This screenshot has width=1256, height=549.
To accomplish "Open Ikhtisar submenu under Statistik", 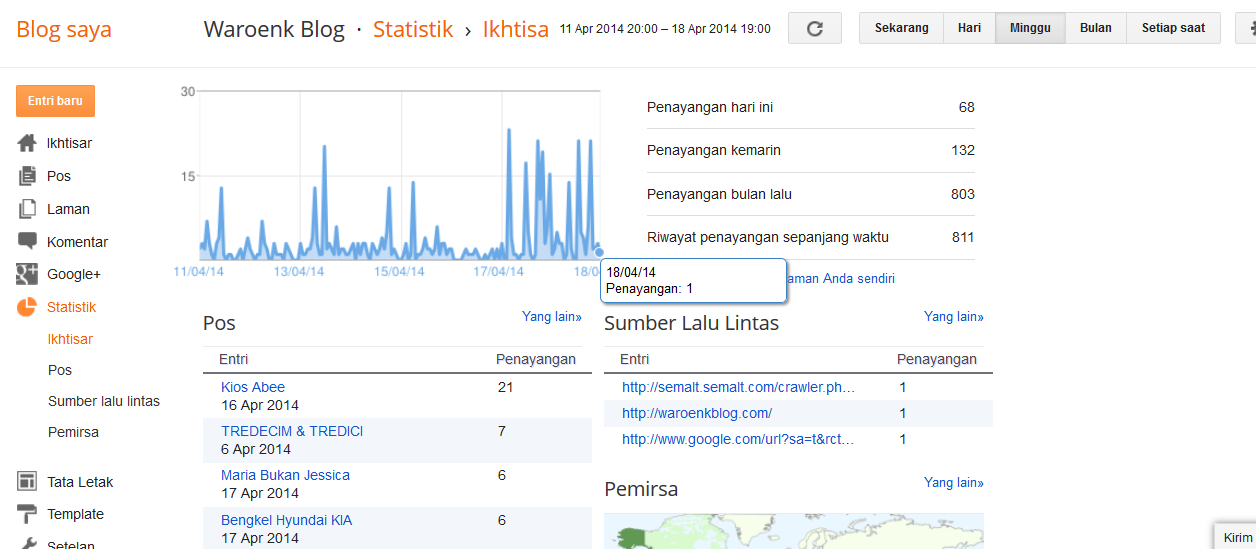I will pos(70,339).
